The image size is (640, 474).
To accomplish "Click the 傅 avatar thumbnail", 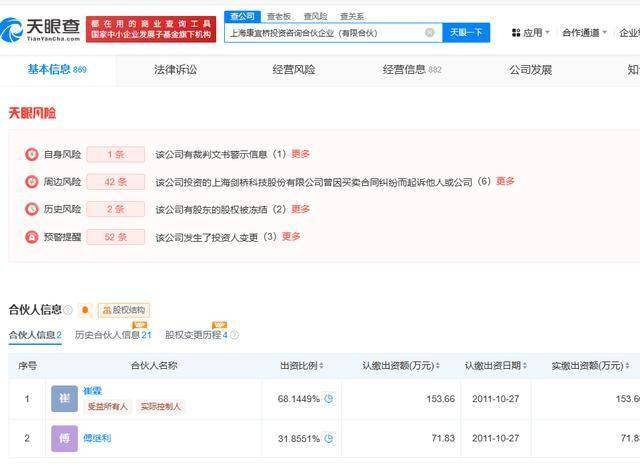I will 64,438.
